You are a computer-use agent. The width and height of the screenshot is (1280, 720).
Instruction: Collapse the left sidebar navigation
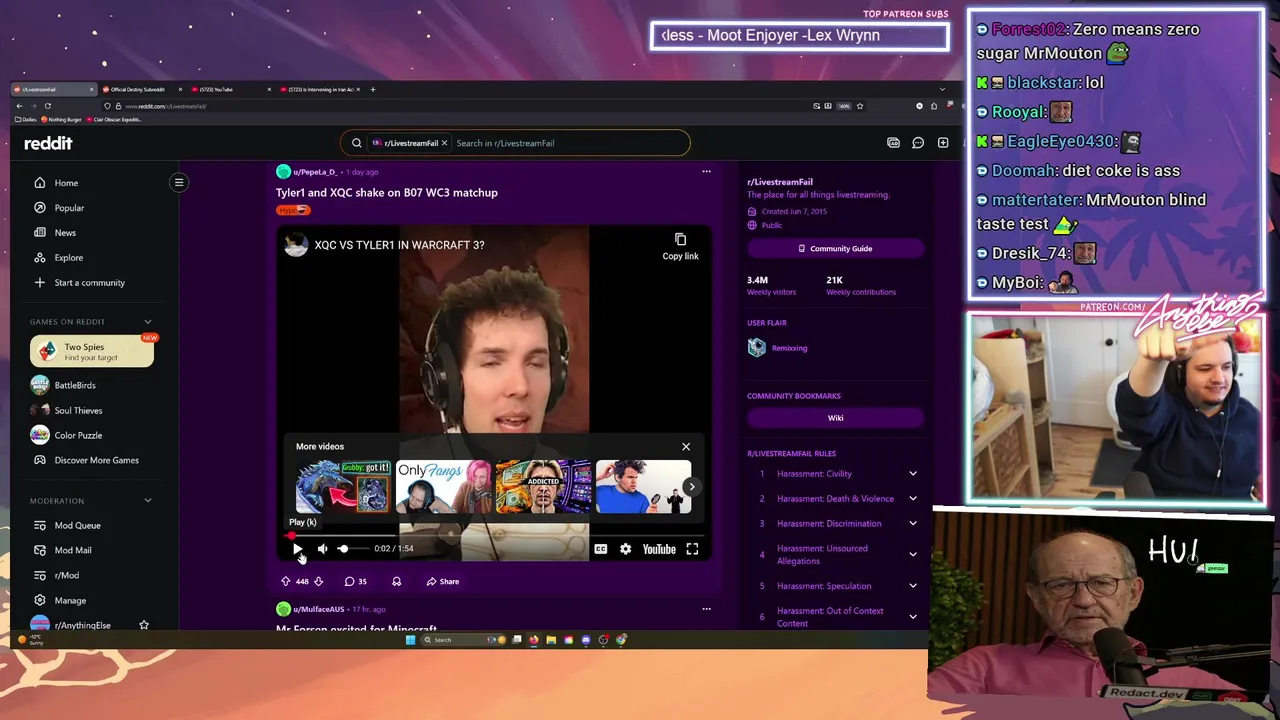pyautogui.click(x=179, y=182)
